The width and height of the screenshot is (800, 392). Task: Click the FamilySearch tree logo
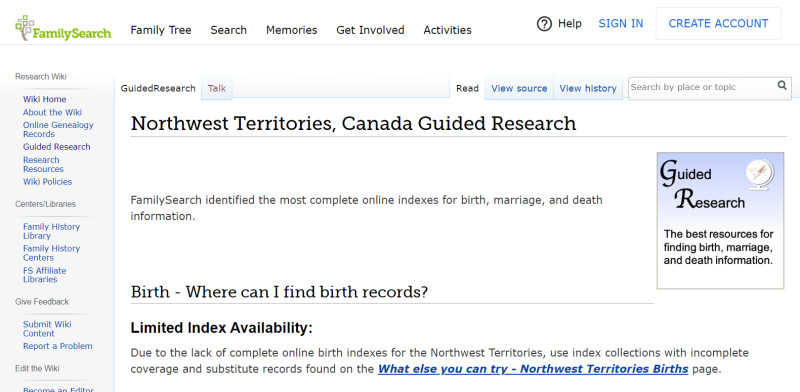(x=63, y=28)
